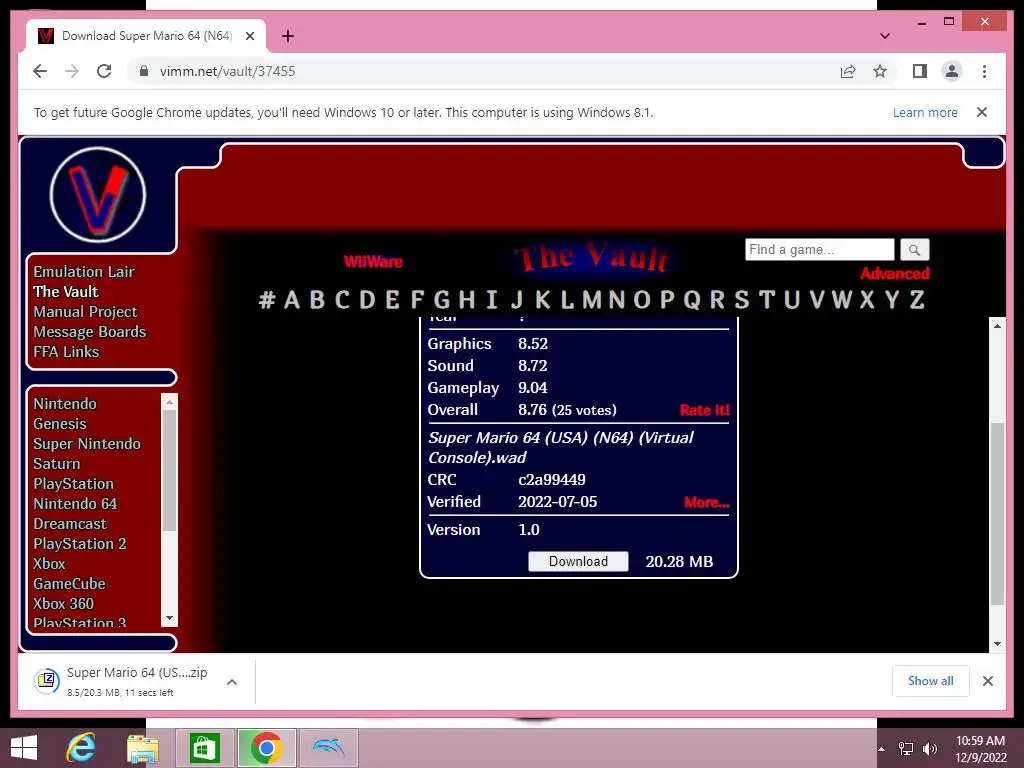Open the Chrome three-dot menu

pos(984,71)
